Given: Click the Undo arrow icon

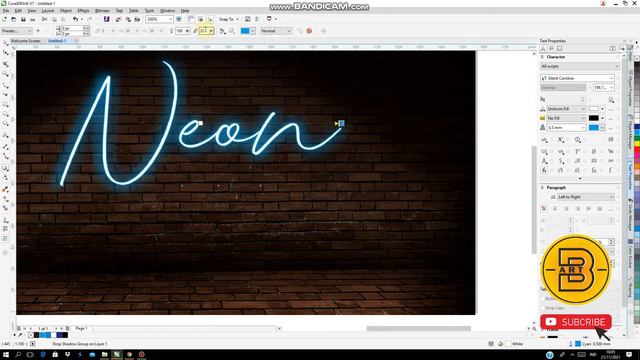Looking at the screenshot, I should (x=75, y=19).
